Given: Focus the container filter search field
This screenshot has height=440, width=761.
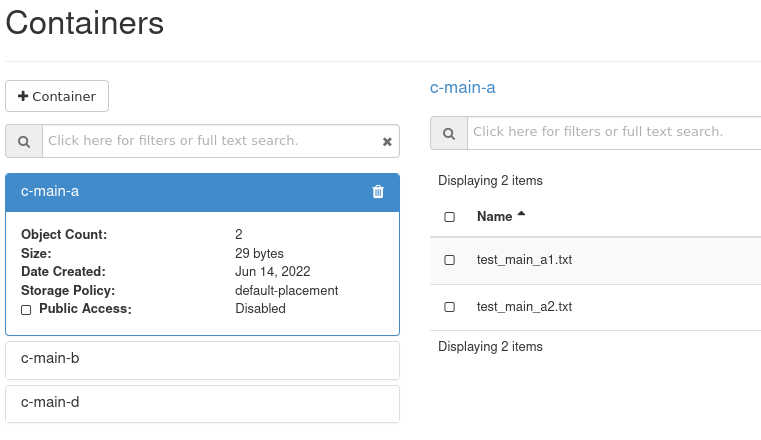Looking at the screenshot, I should (210, 141).
